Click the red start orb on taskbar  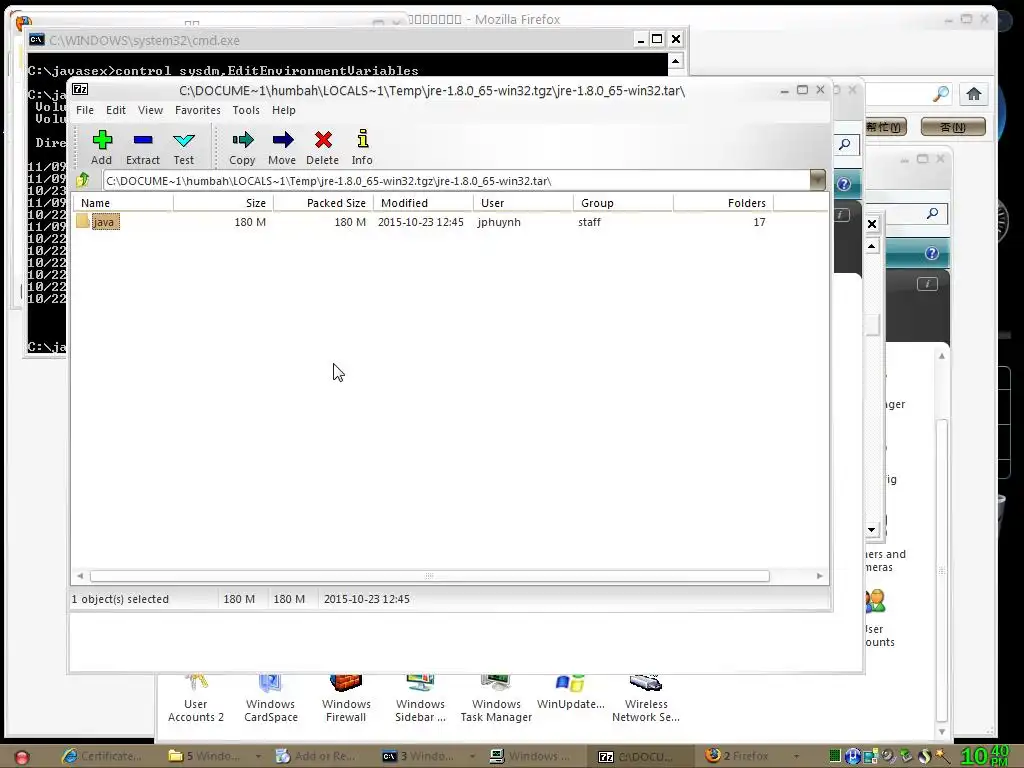(22, 757)
